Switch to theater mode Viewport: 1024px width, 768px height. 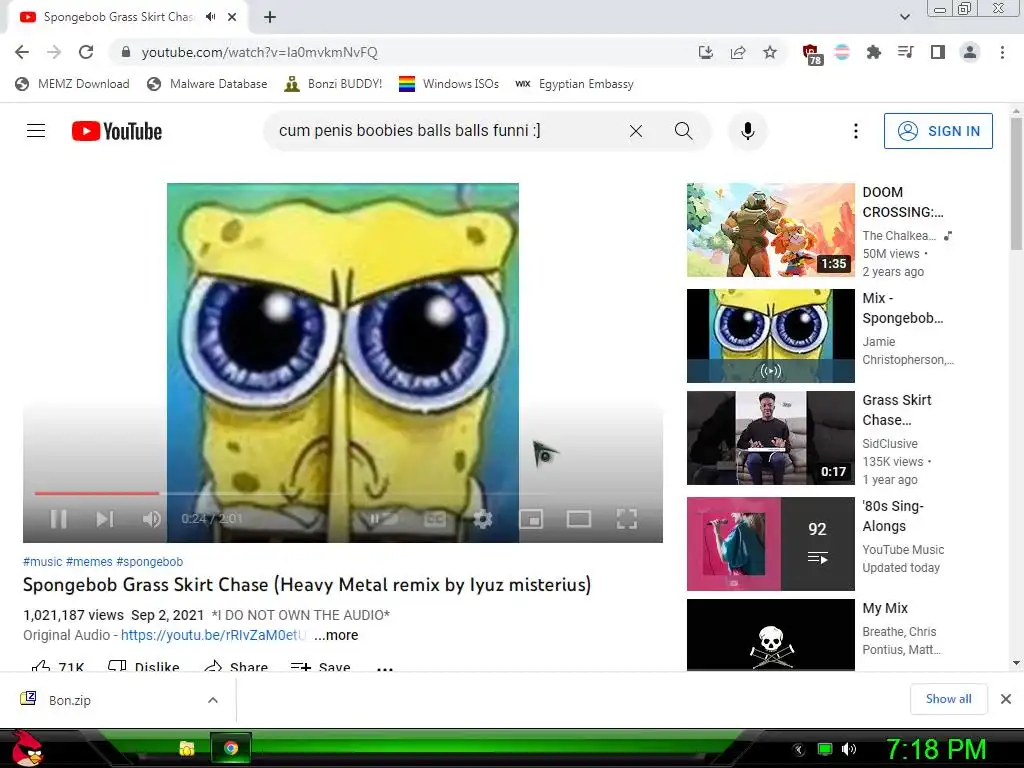(579, 519)
